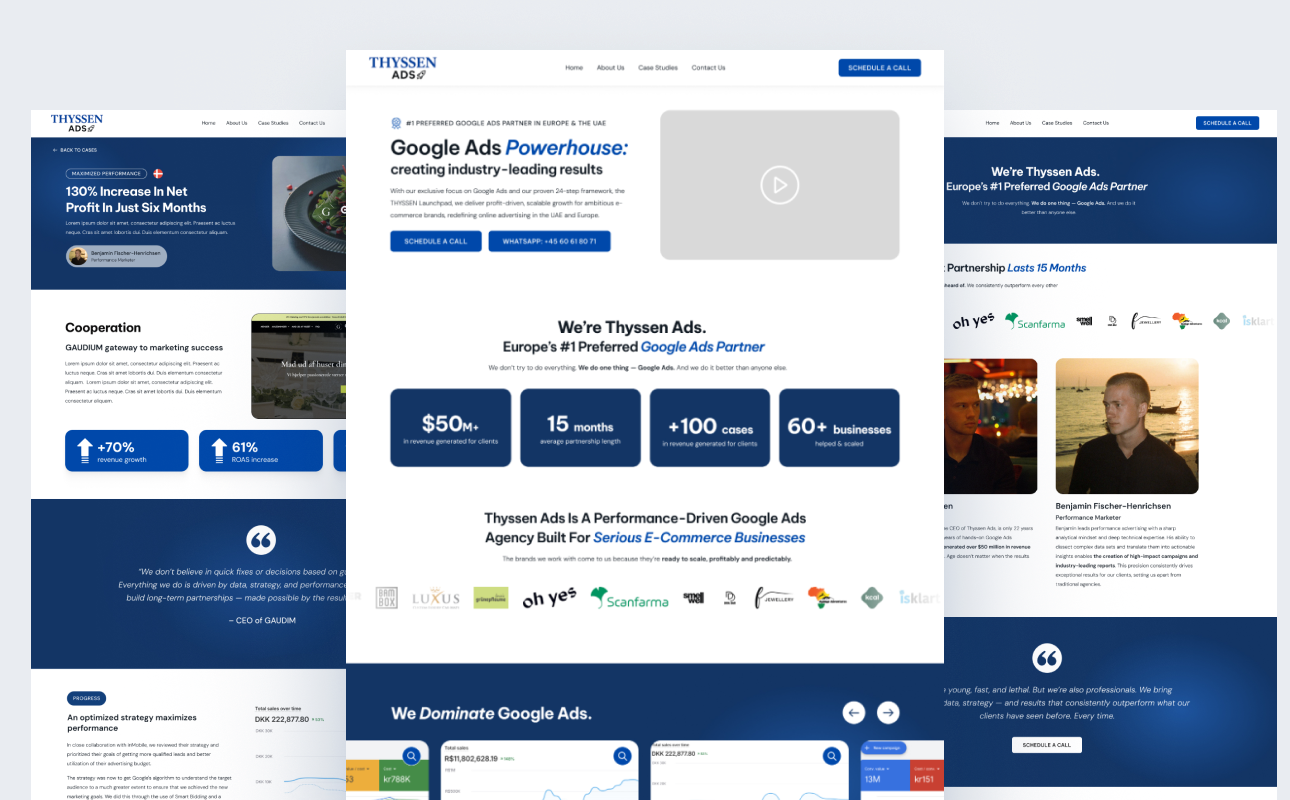Go to Home in right page navigation
The height and width of the screenshot is (800, 1290).
pos(992,123)
